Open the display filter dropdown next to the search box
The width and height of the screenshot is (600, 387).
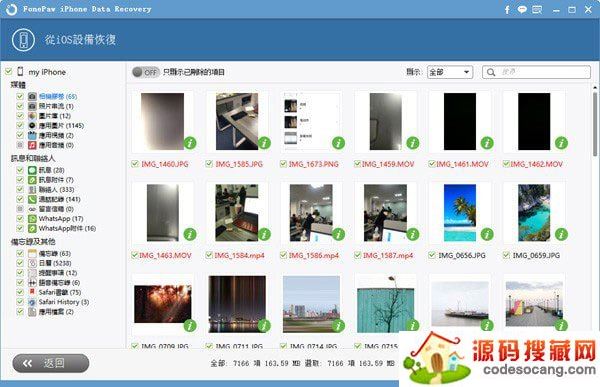coord(450,72)
